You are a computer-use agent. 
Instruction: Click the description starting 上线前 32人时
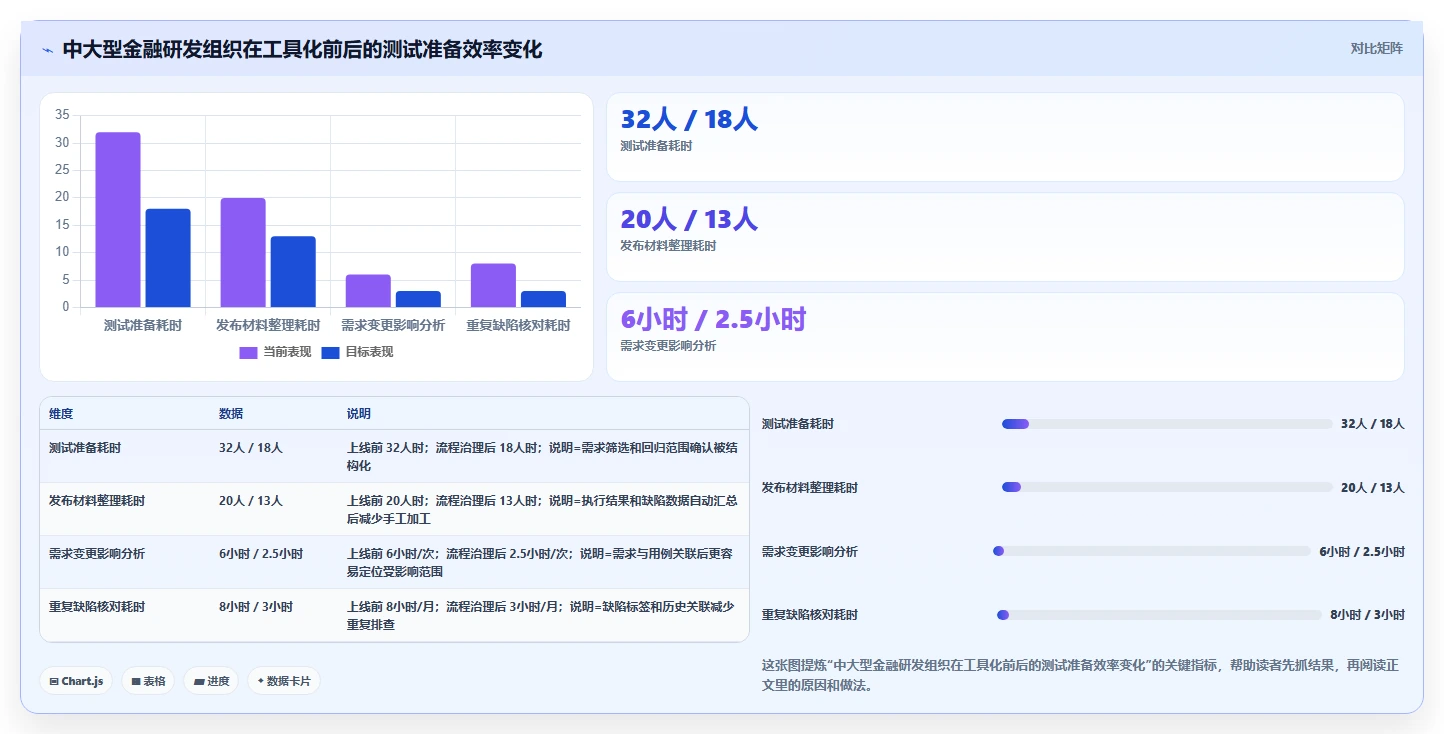542,457
